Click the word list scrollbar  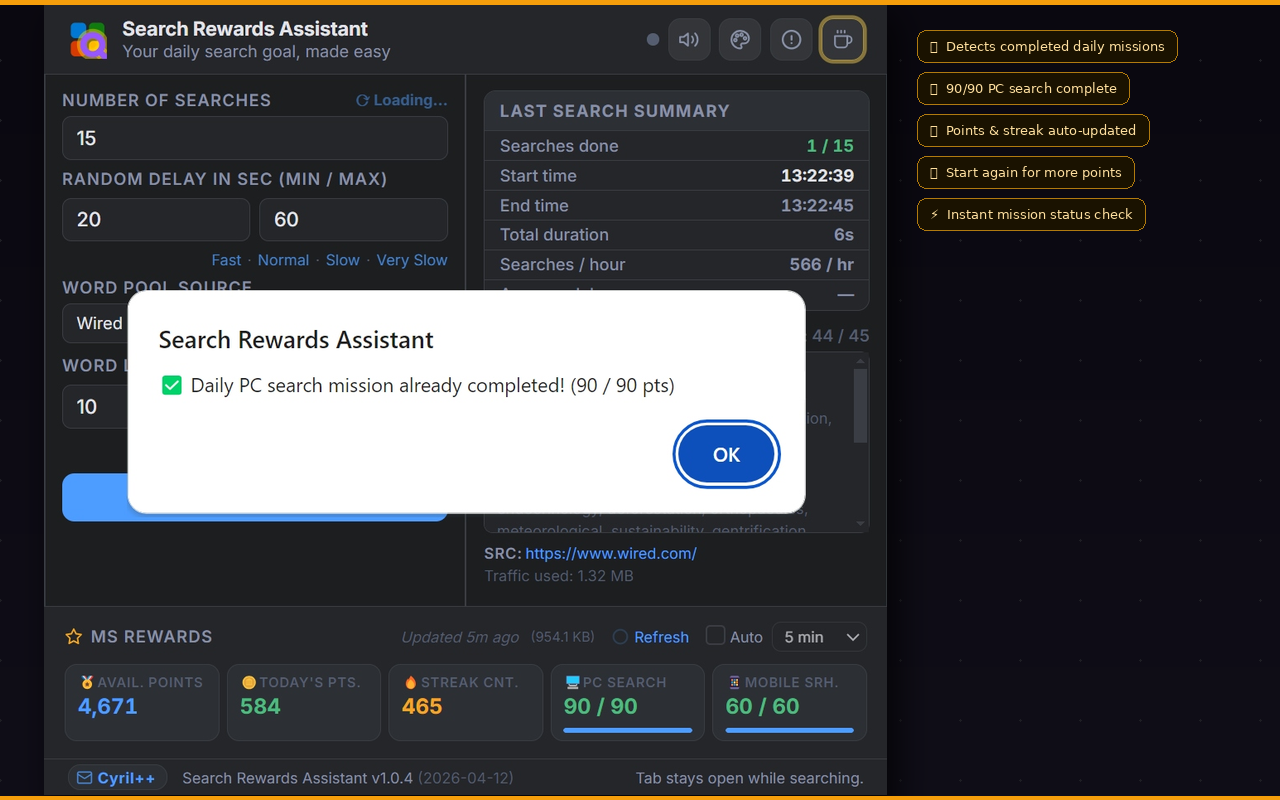(861, 405)
